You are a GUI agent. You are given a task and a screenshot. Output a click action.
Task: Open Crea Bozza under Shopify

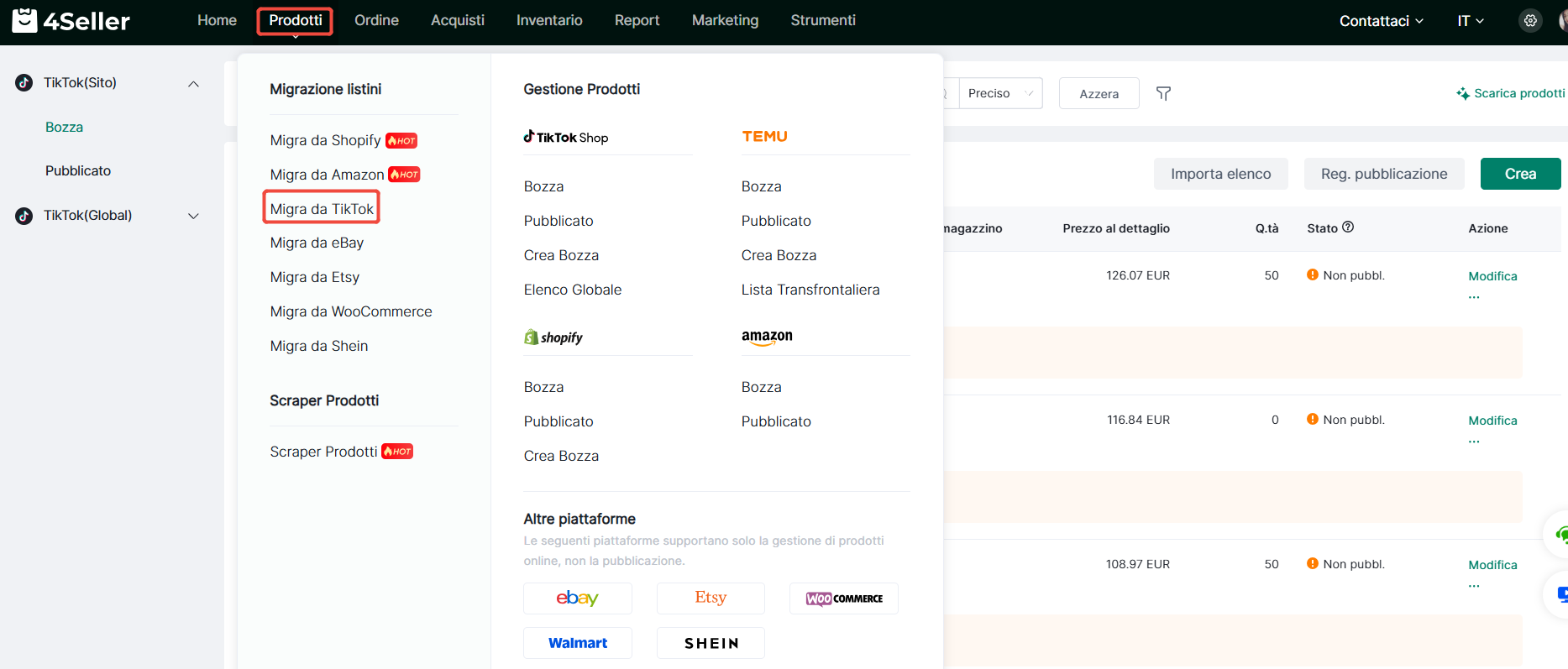(x=561, y=456)
